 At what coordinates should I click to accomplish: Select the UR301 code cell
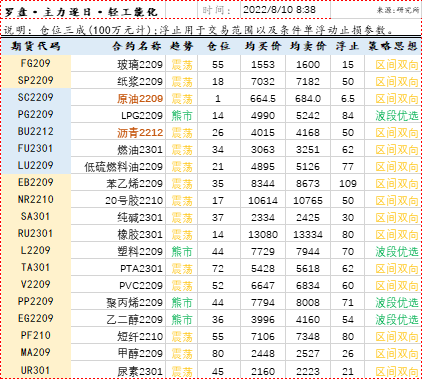(36, 370)
